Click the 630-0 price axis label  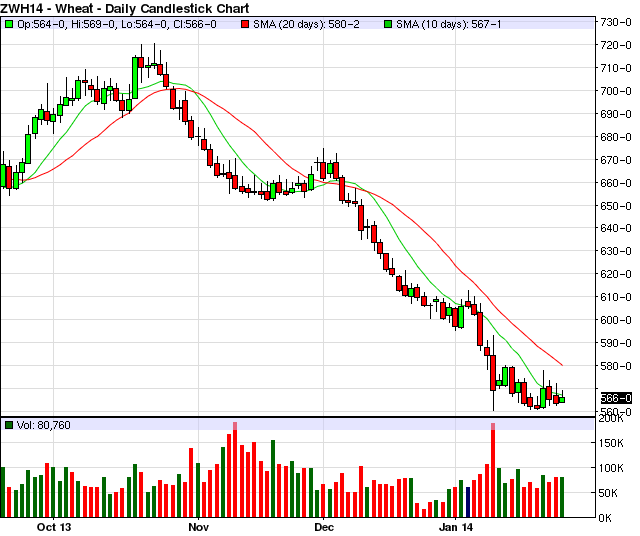click(x=616, y=251)
